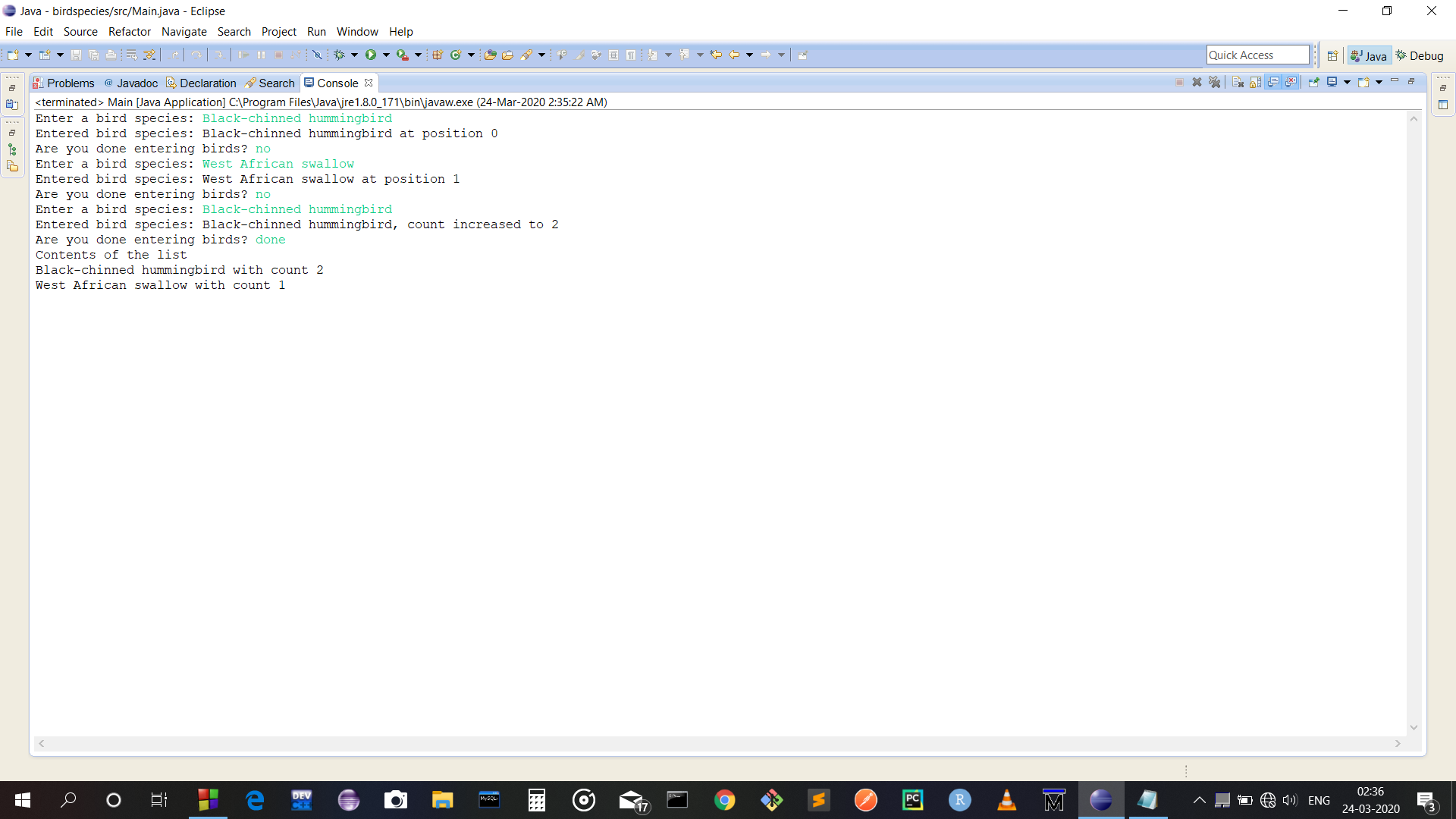
Task: Click the New Java Class icon
Action: coord(456,55)
